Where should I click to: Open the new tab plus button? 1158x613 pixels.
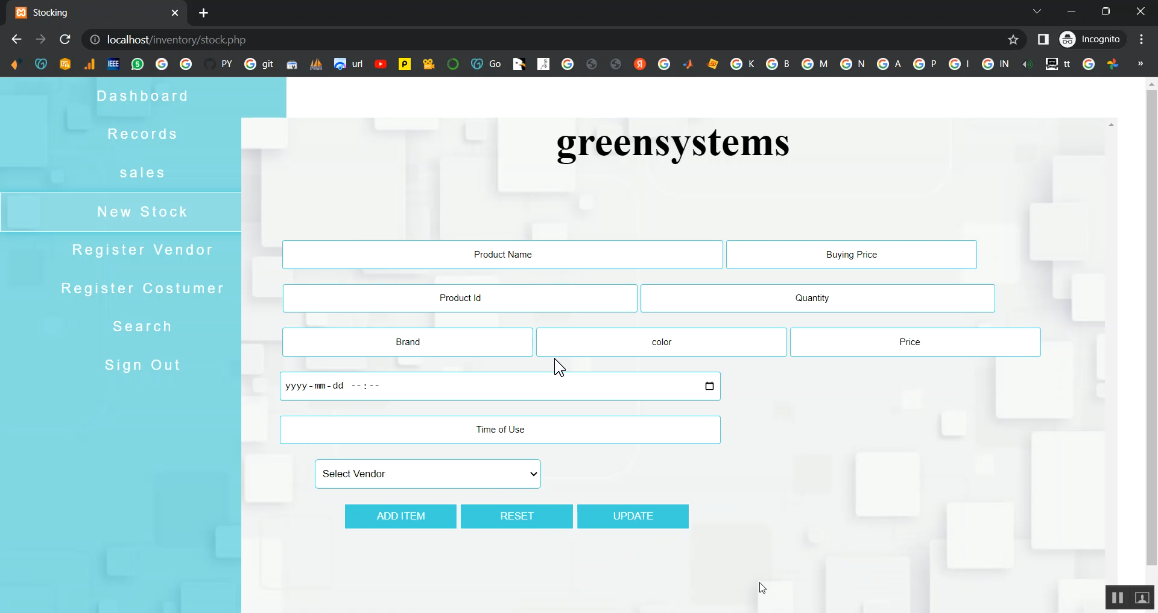click(x=204, y=13)
